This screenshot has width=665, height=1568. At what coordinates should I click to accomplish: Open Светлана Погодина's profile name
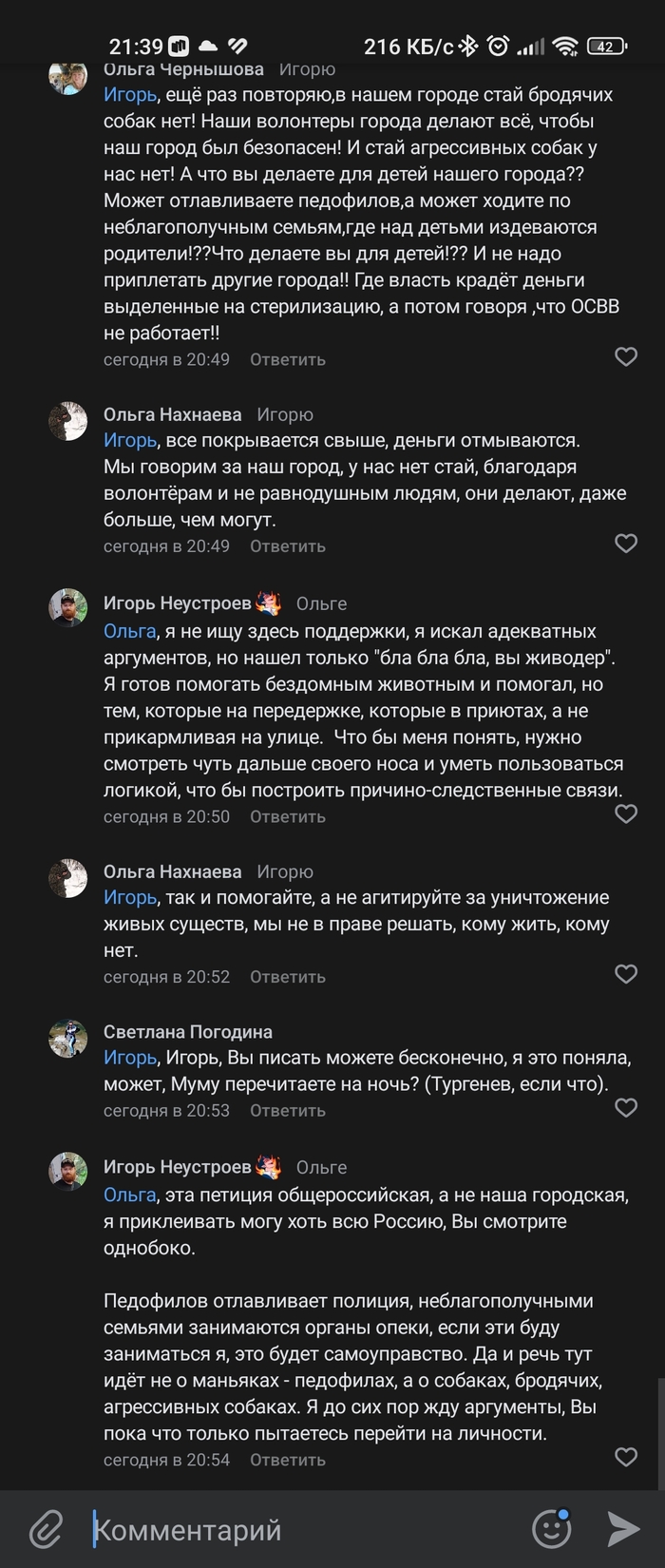pyautogui.click(x=187, y=1032)
